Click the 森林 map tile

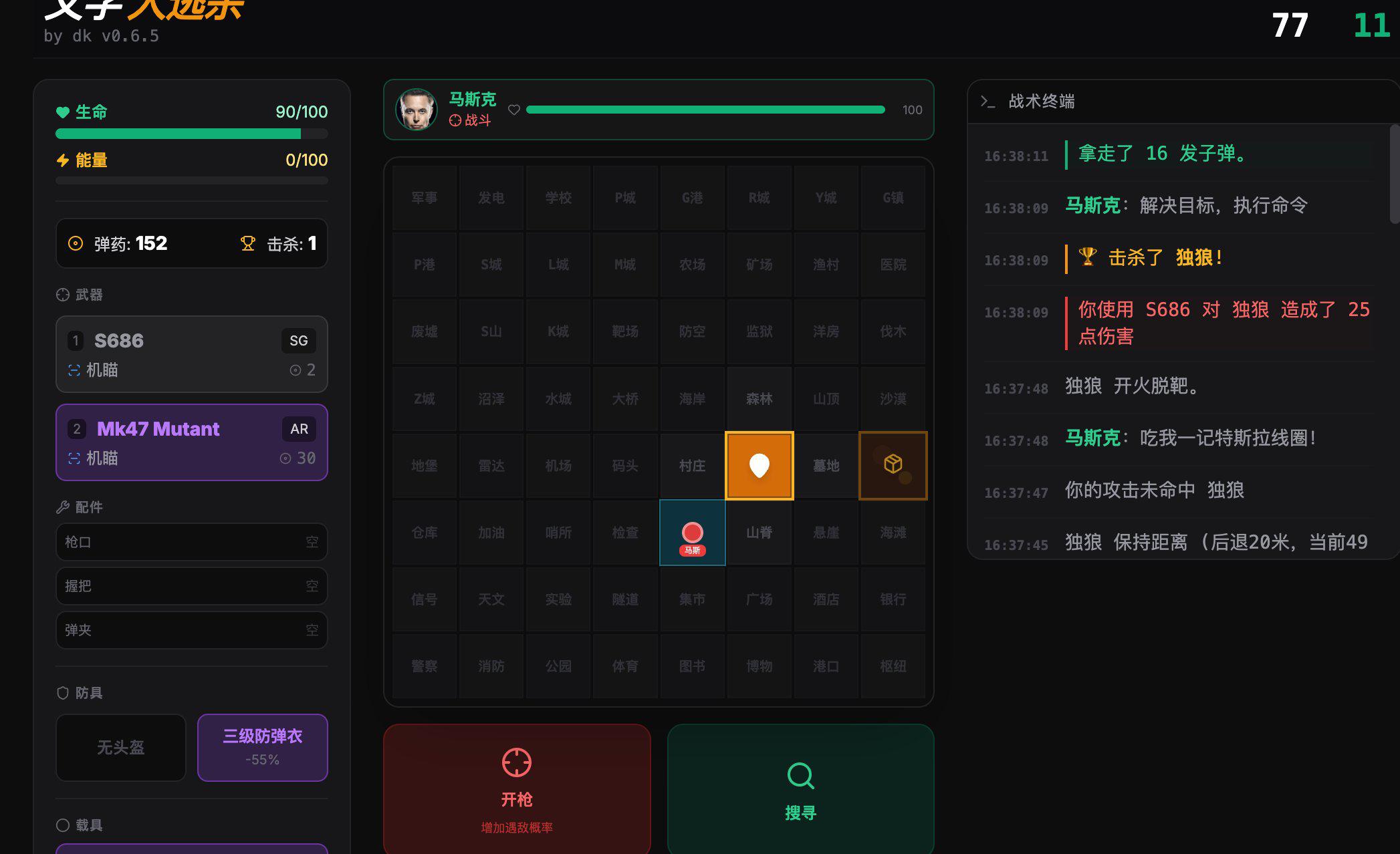(759, 398)
